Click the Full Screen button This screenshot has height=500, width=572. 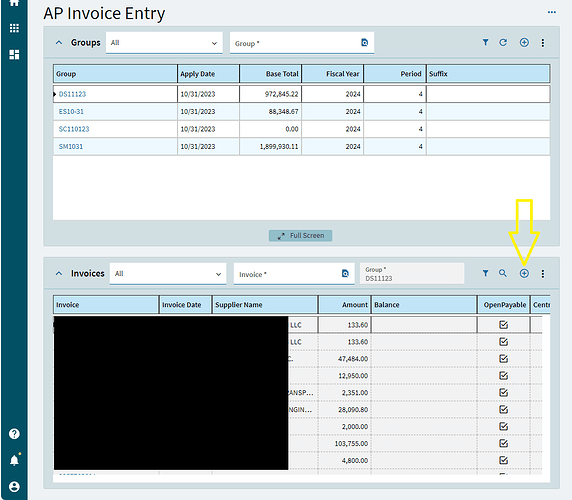[300, 236]
